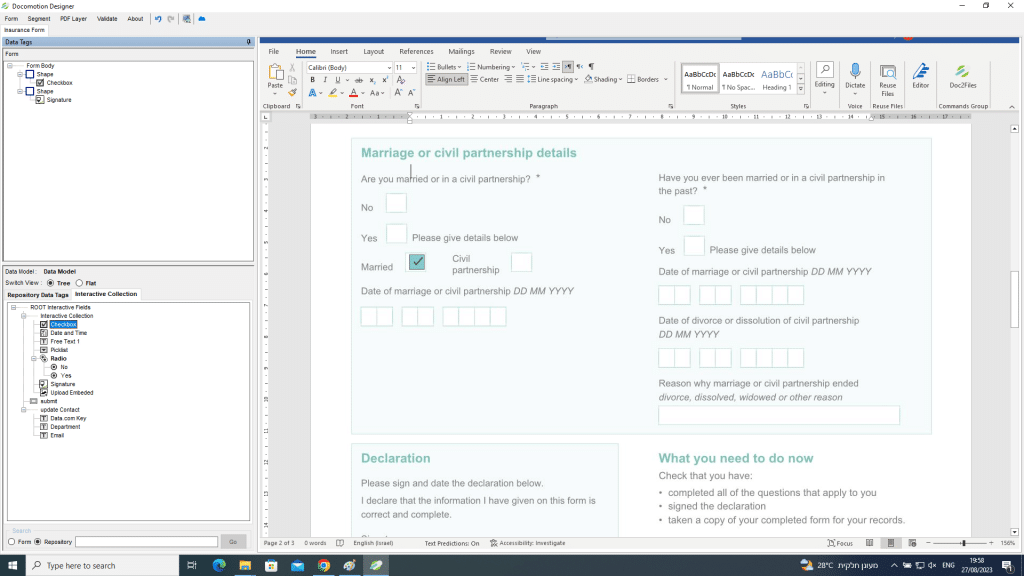Viewport: 1024px width, 576px height.
Task: Click the Align Left paragraph button
Action: coord(448,79)
